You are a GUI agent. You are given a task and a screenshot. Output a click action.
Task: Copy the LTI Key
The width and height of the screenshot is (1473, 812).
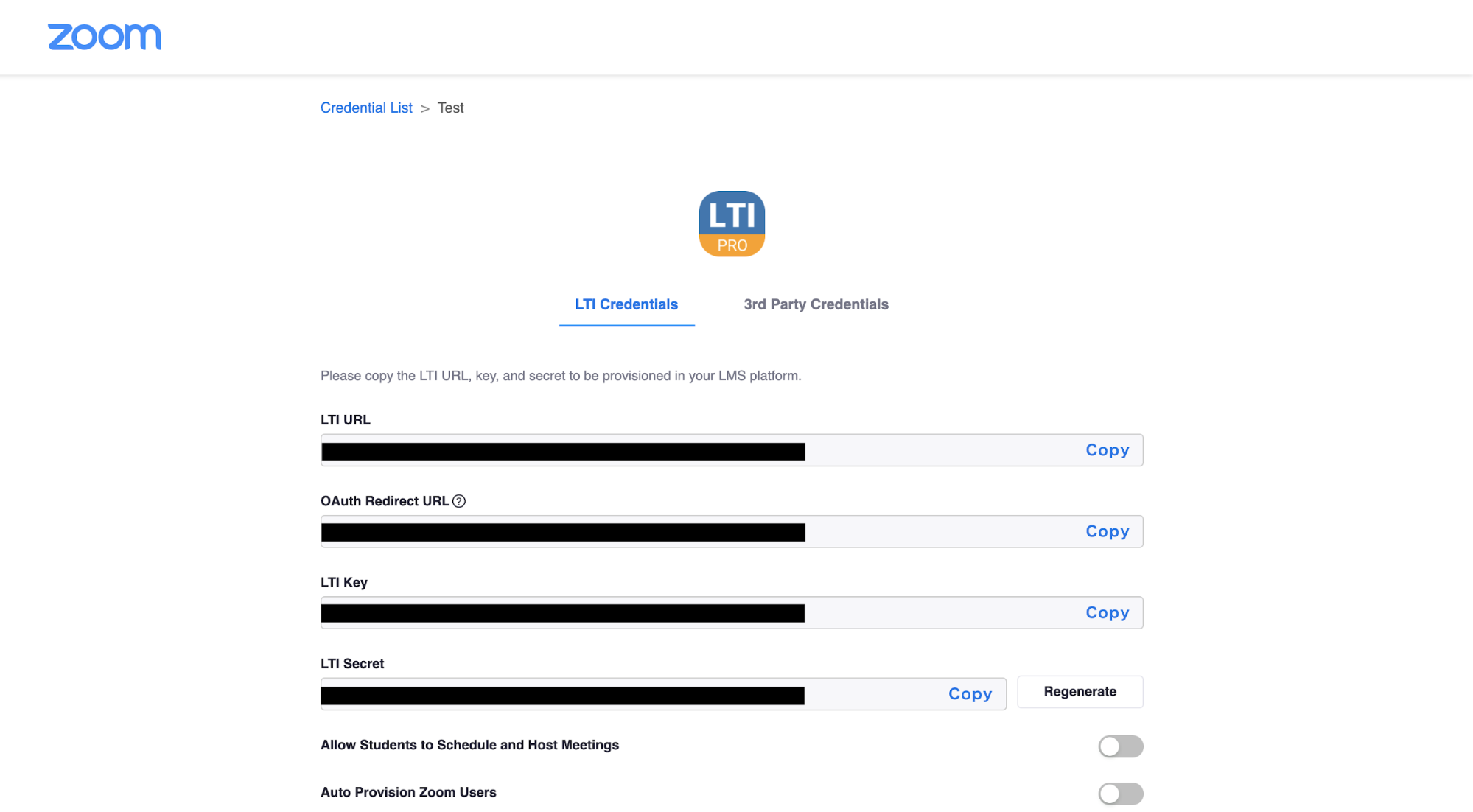[x=1107, y=612]
